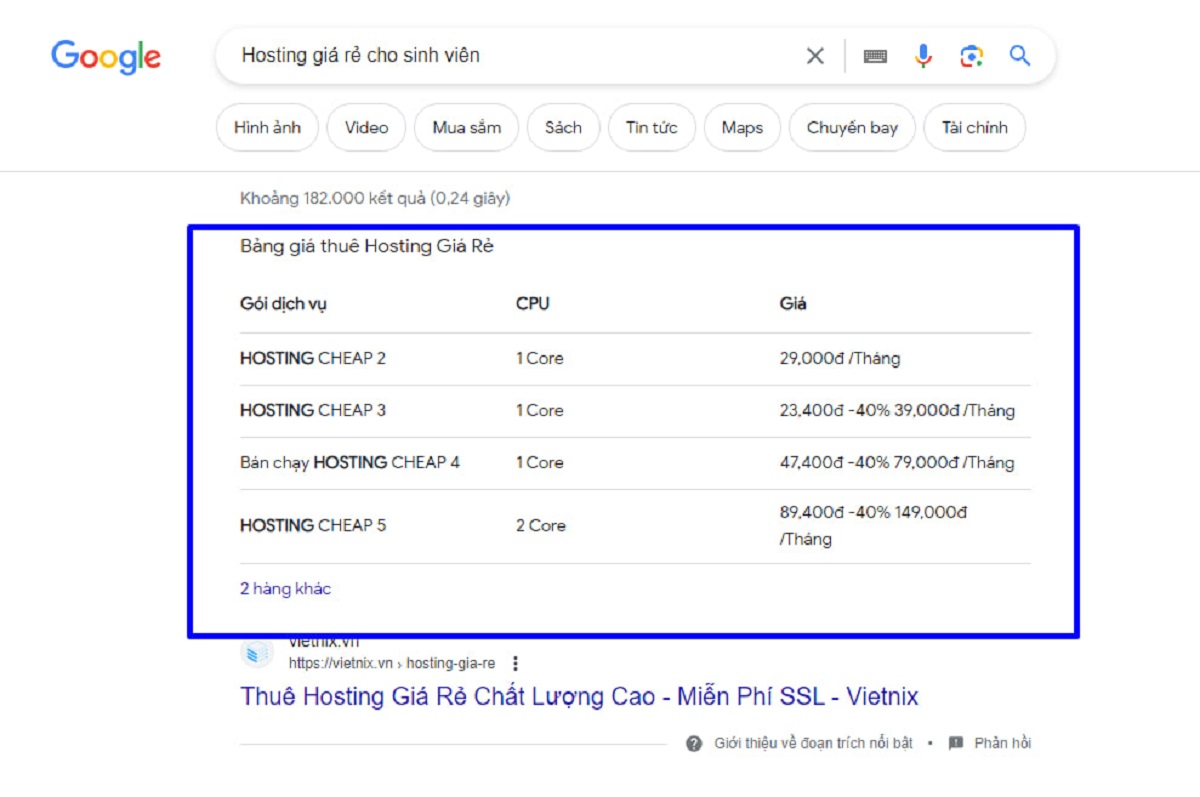
Task: Switch to the Chuyến bay filter
Action: pyautogui.click(x=852, y=128)
